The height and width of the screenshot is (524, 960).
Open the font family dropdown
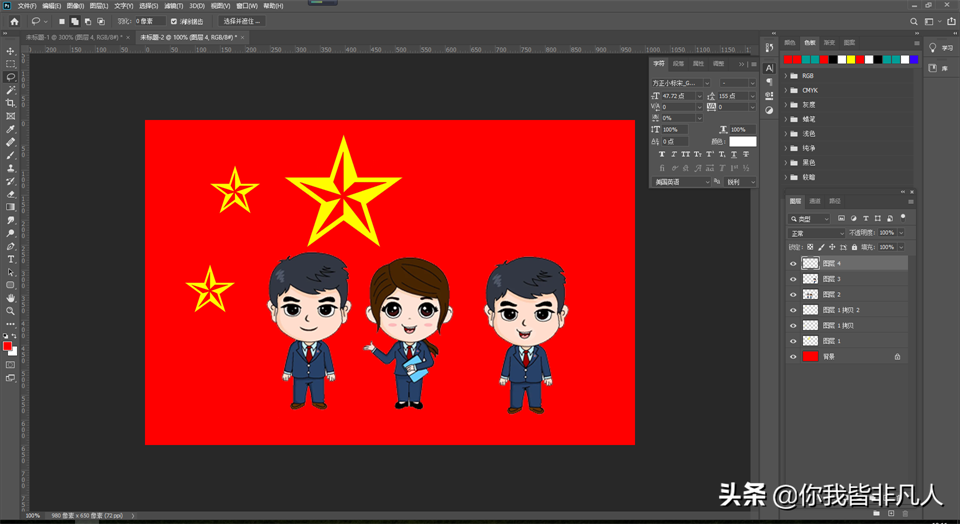click(707, 83)
